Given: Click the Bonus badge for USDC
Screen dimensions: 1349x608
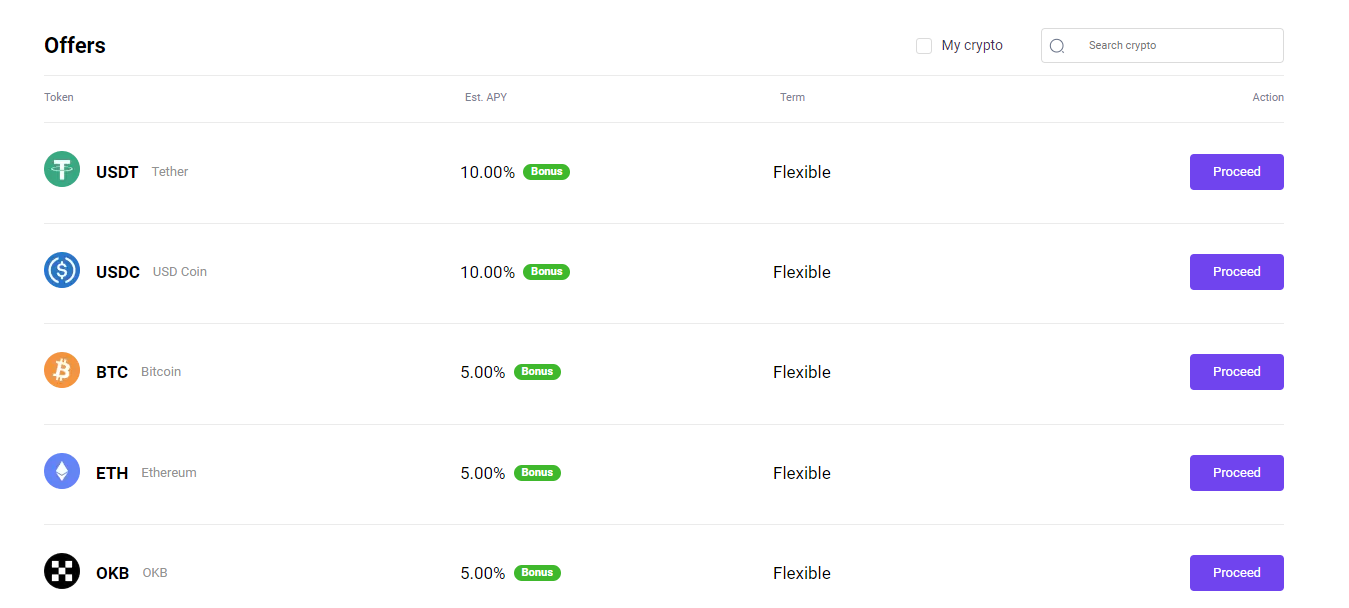Looking at the screenshot, I should [546, 272].
